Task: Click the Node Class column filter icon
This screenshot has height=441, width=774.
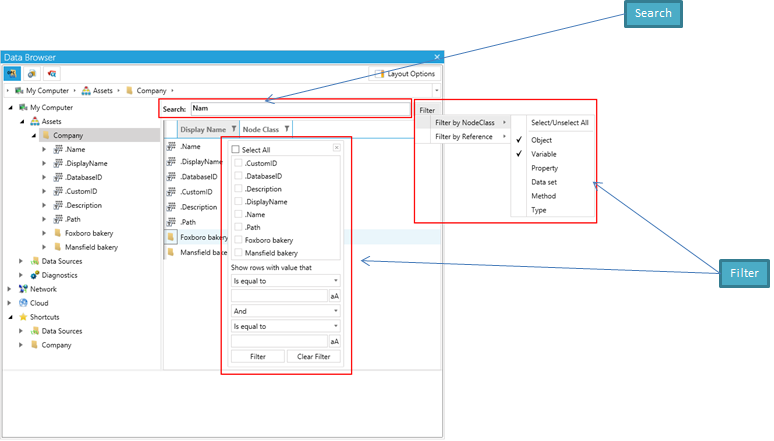Action: (287, 129)
